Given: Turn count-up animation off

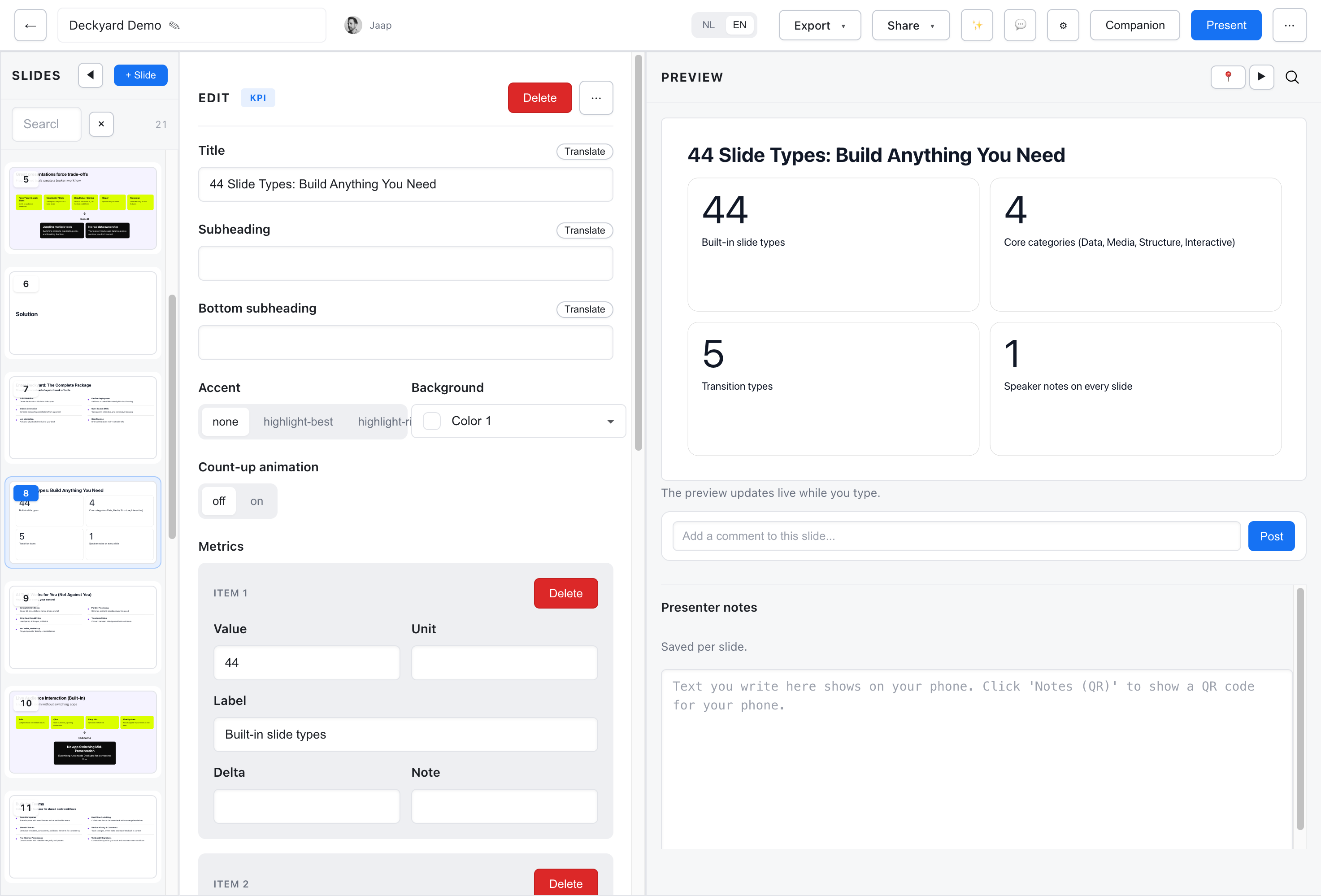Looking at the screenshot, I should point(219,501).
